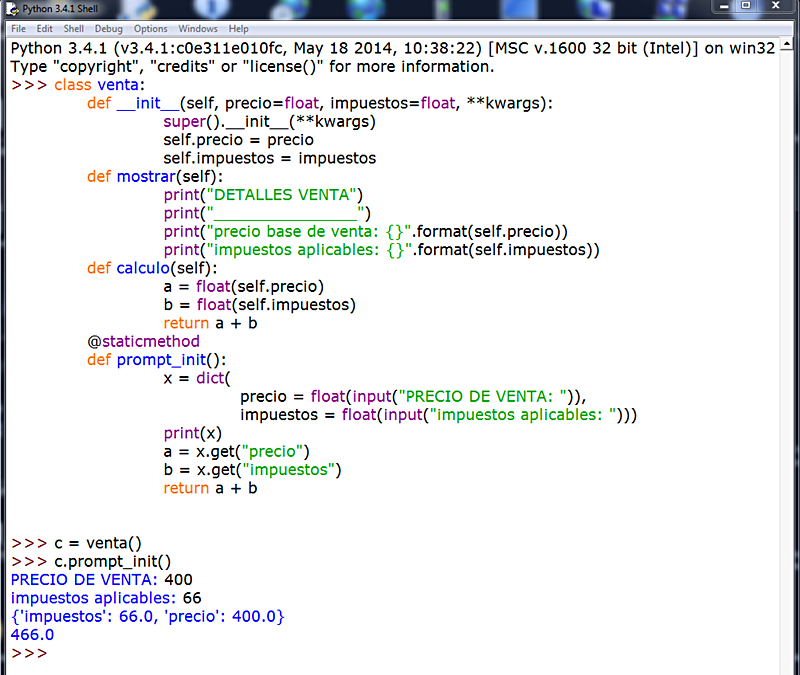Image resolution: width=800 pixels, height=675 pixels.
Task: Click the PRECIO DE VENTA: 400 line
Action: (100, 579)
